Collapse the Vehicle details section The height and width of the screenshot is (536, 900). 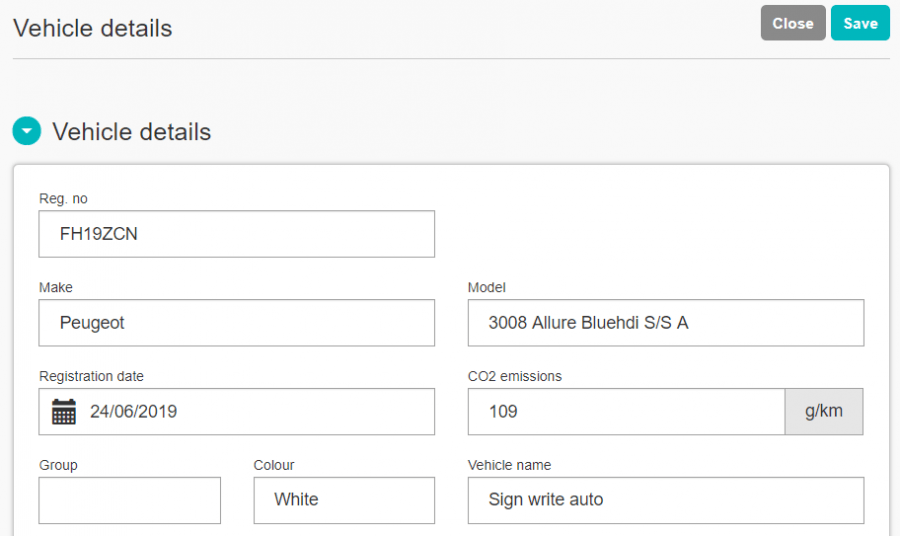pyautogui.click(x=26, y=131)
